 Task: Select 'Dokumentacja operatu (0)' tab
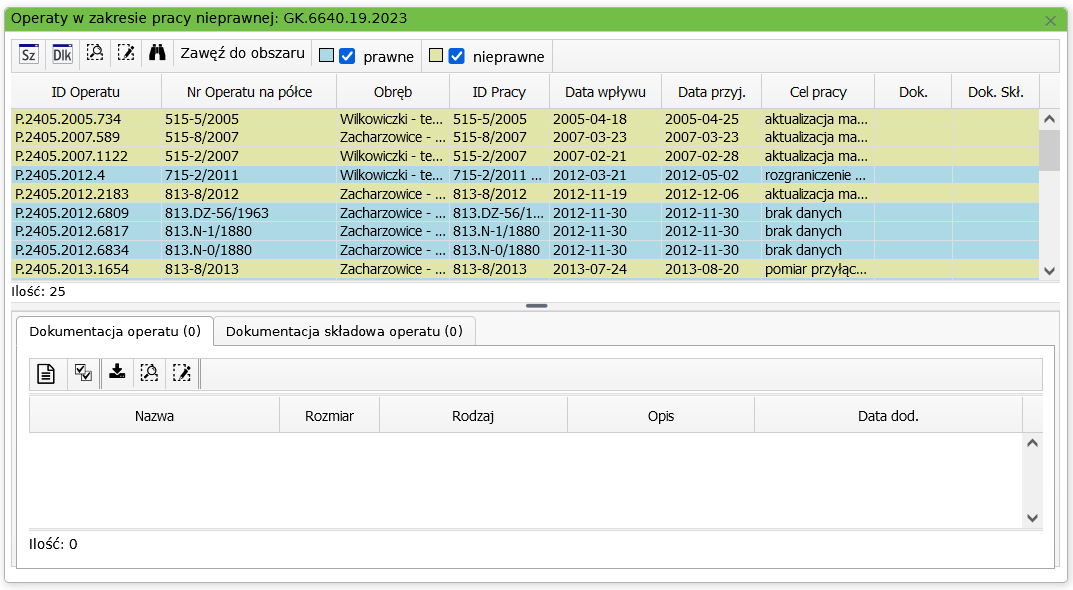[x=115, y=331]
